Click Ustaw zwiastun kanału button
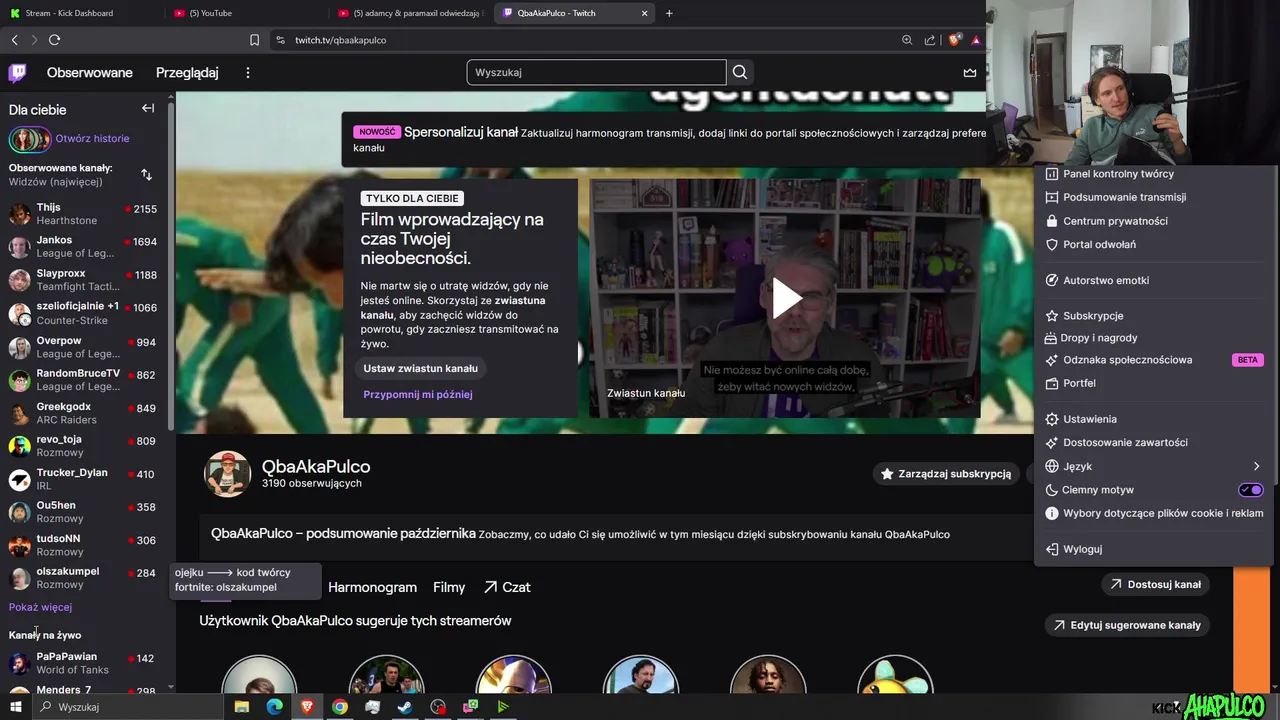 pyautogui.click(x=420, y=368)
